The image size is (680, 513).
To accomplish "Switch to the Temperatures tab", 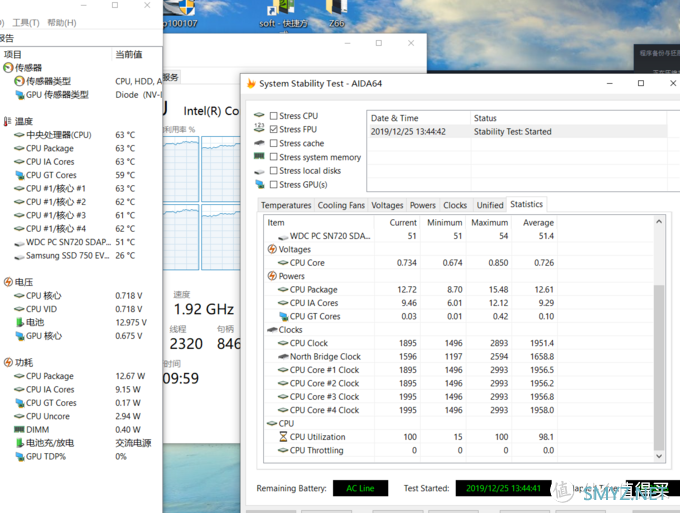I will [x=286, y=205].
